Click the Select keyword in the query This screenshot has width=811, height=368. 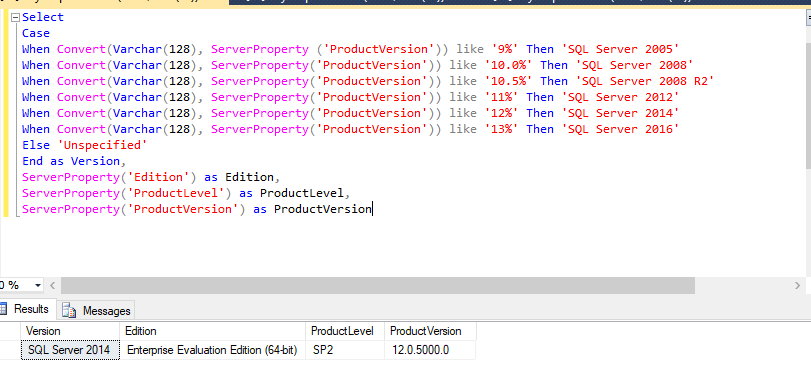tap(43, 17)
